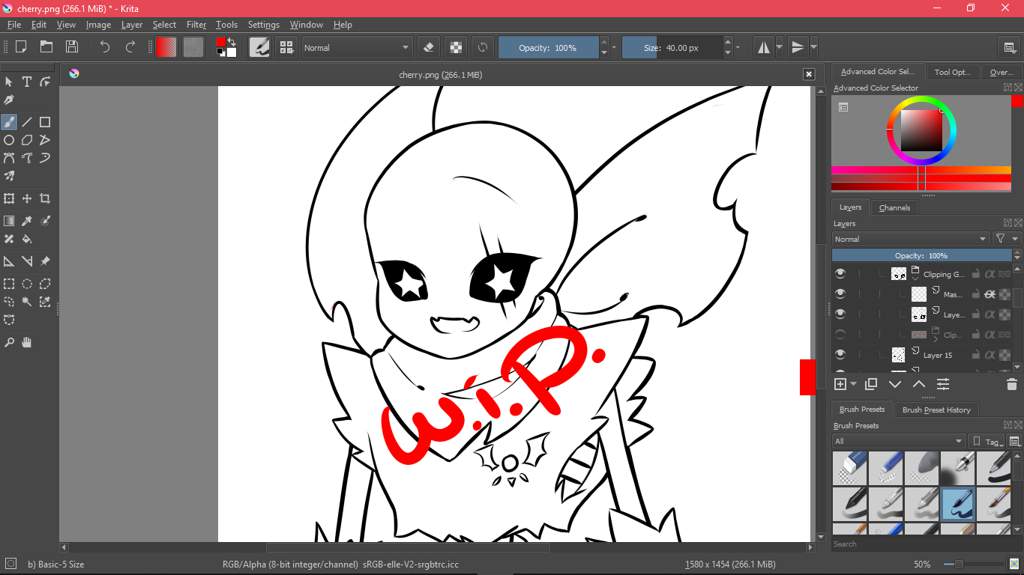Screen dimensions: 1024x575
Task: Toggle horizontal mirror tool
Action: point(763,47)
